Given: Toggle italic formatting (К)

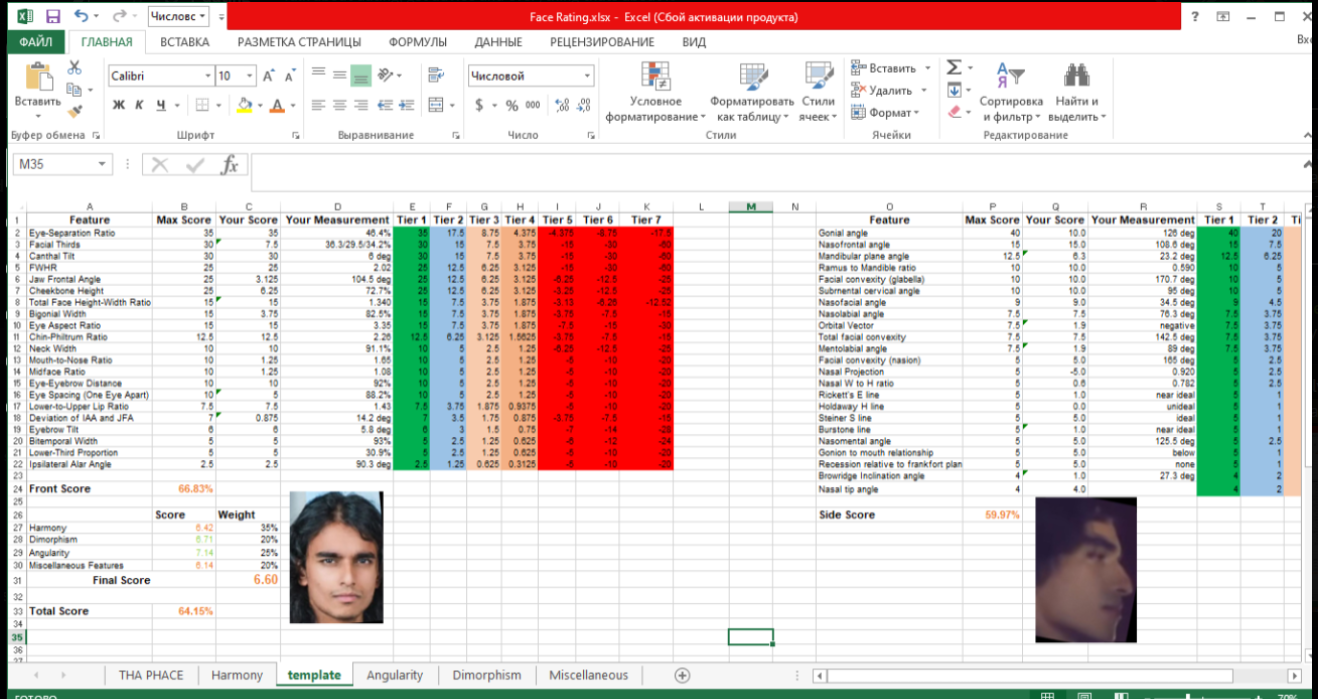Looking at the screenshot, I should coord(139,105).
